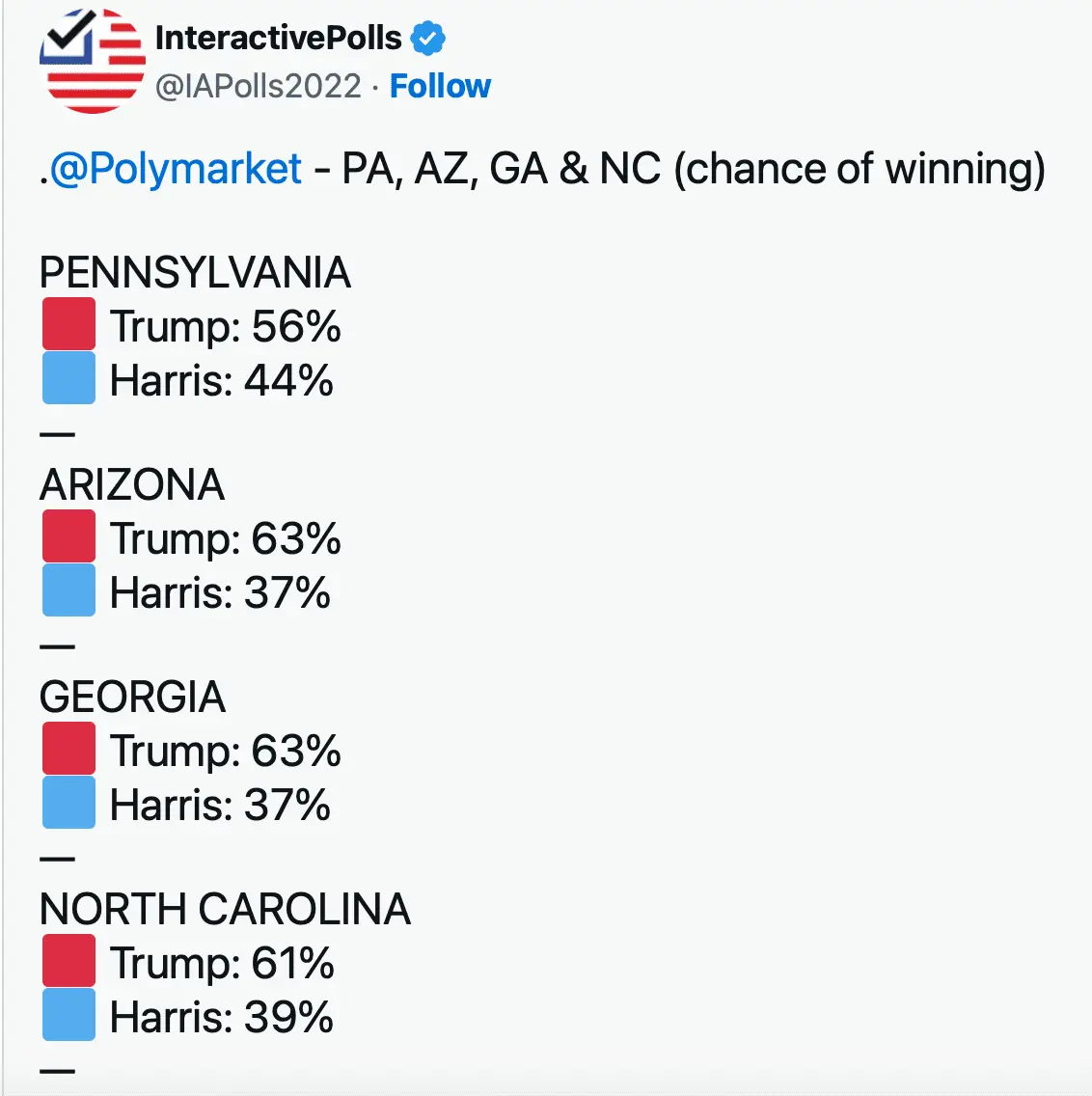Viewport: 1092px width, 1096px height.
Task: Click the blue square beside Georgia Harris
Action: click(68, 803)
